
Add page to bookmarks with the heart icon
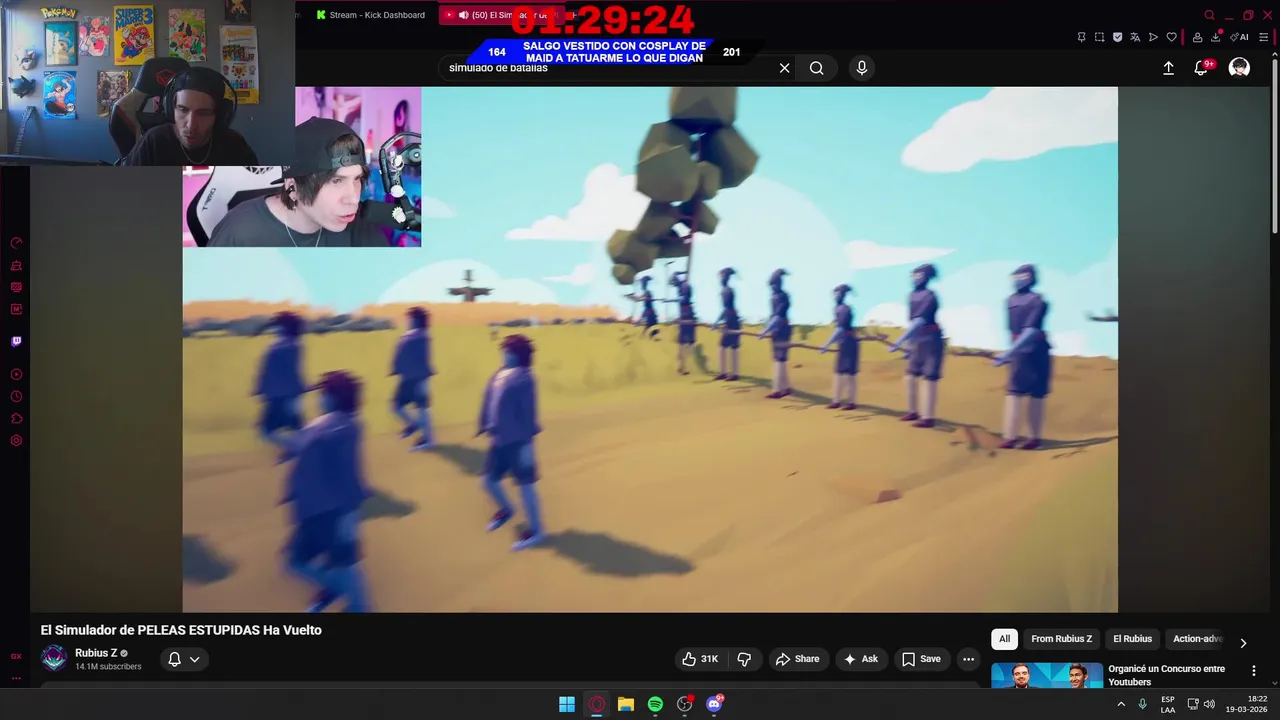pyautogui.click(x=1172, y=37)
